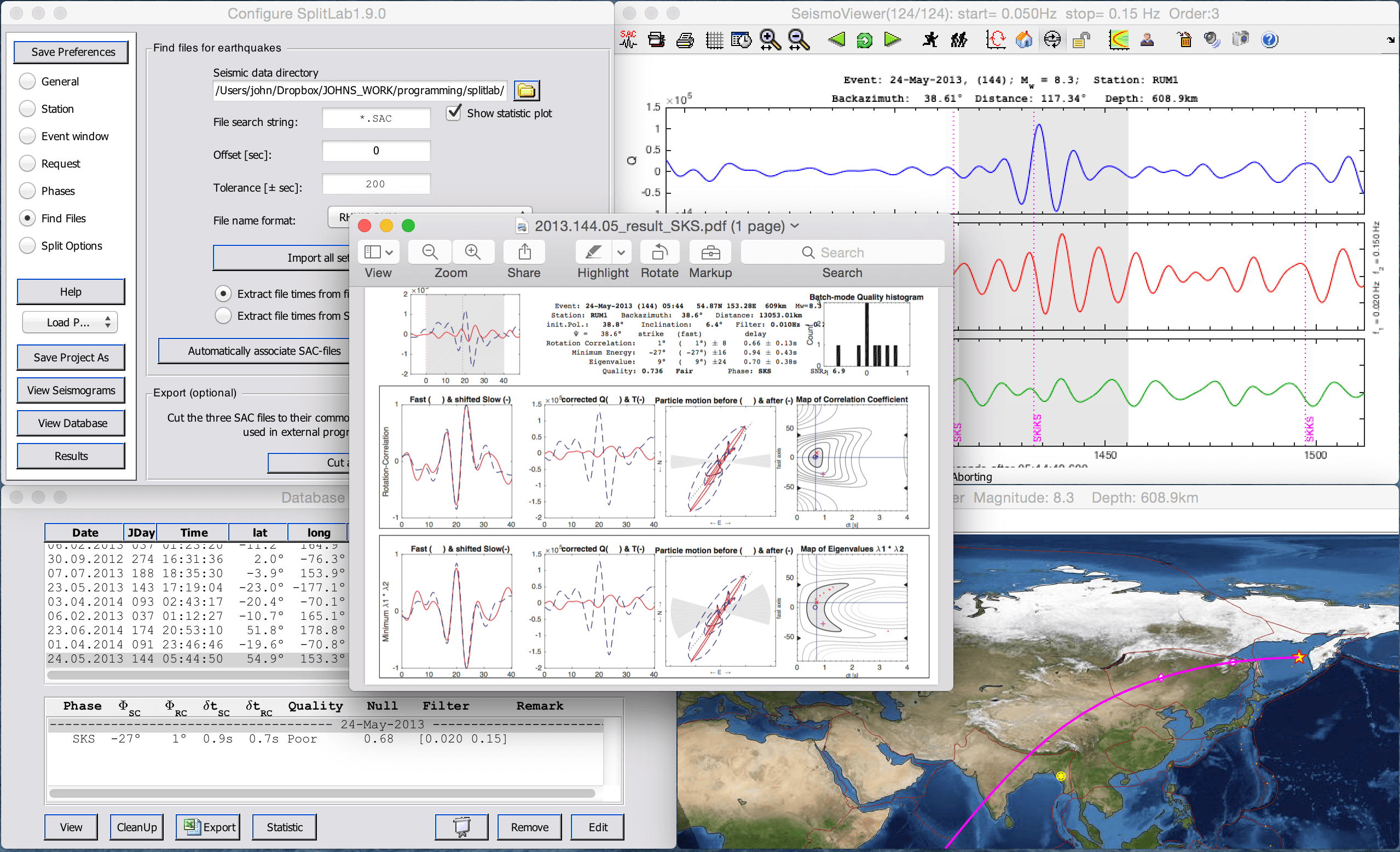Screen dimensions: 1400x852
Task: Click the Results button
Action: click(x=71, y=456)
